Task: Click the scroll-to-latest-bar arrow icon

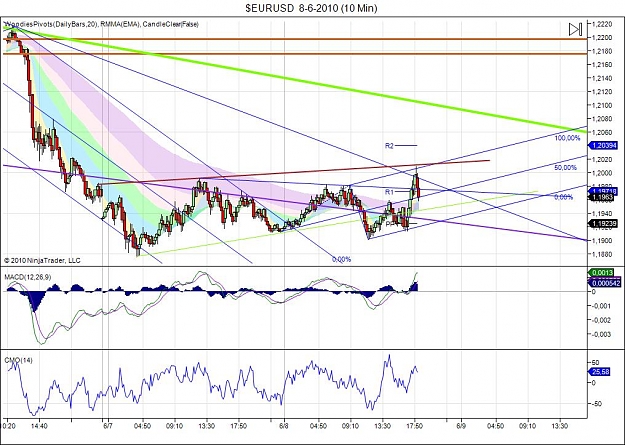Action: (576, 29)
